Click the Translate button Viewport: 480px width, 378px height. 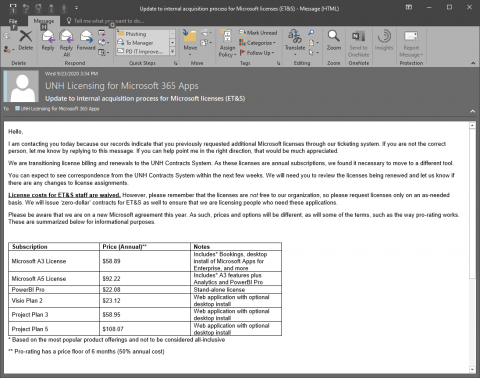click(x=295, y=43)
